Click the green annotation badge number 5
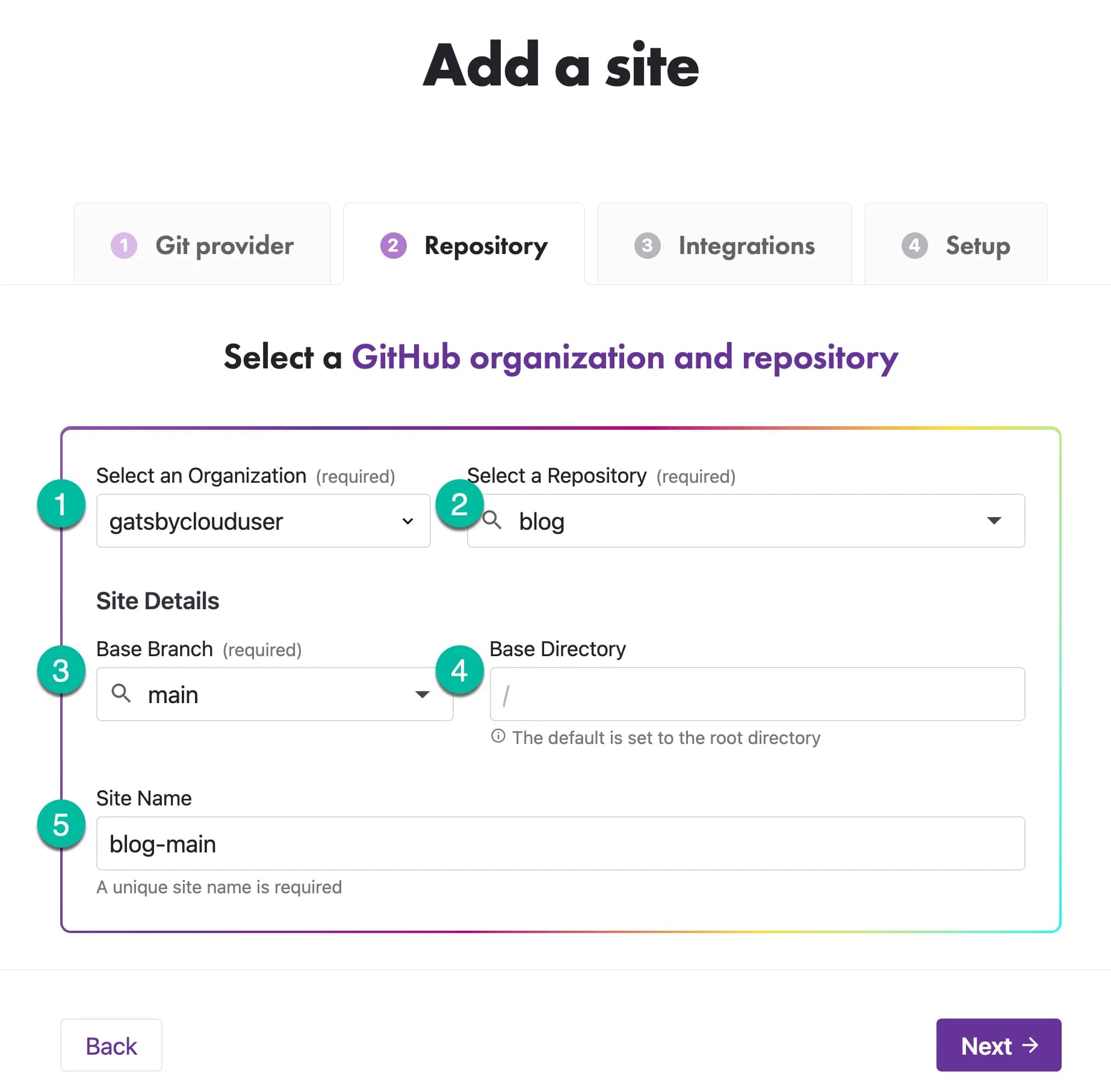Screen dimensions: 1111x1092 (x=61, y=824)
